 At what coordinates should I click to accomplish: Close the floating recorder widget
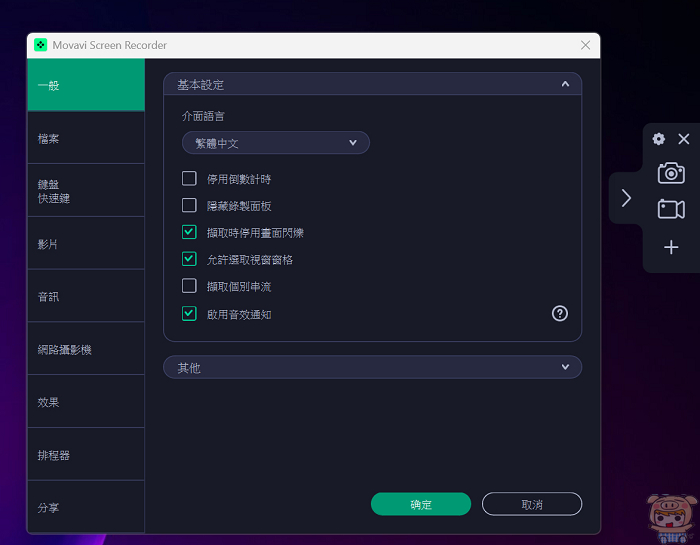[x=684, y=140]
